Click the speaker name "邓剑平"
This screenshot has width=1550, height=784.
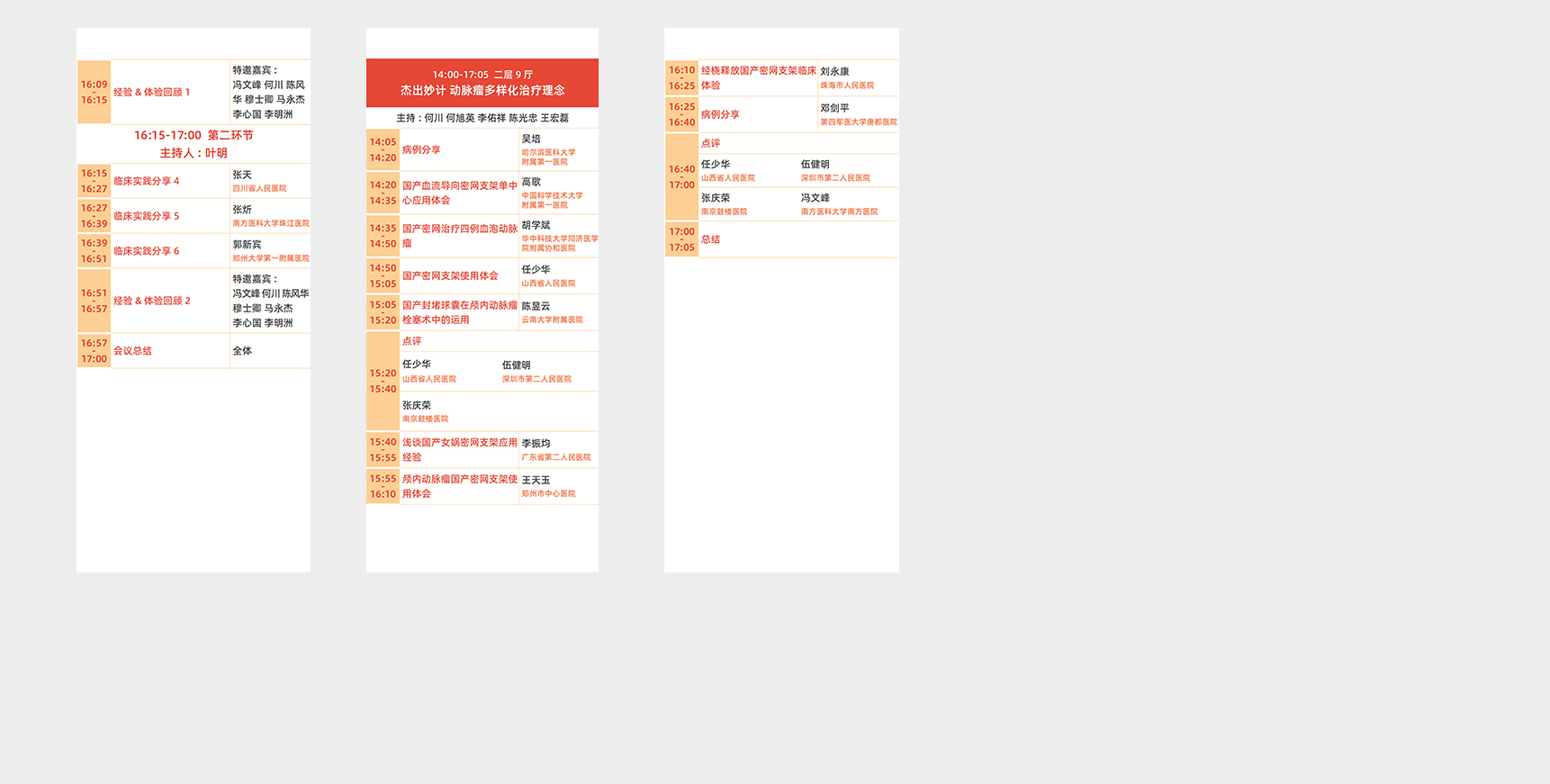point(834,108)
